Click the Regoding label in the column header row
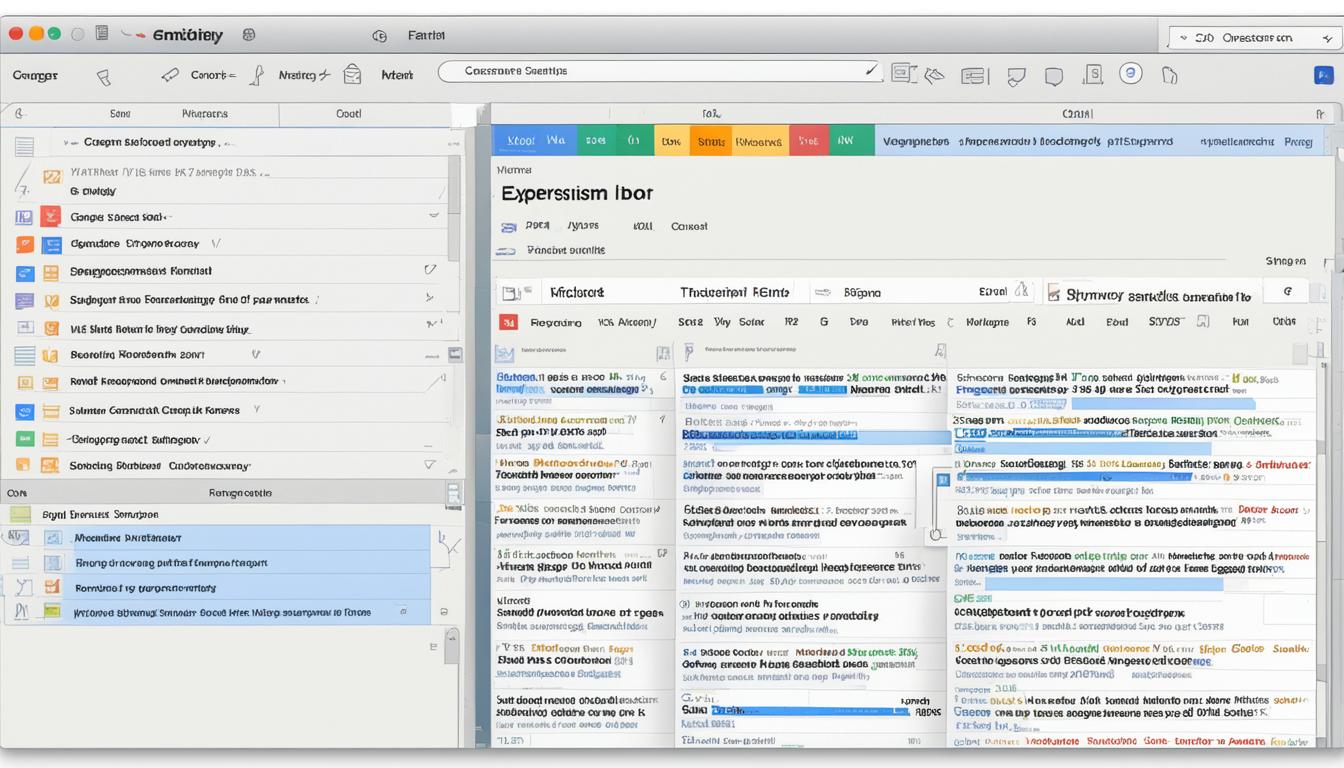This screenshot has height=768, width=1344. pyautogui.click(x=556, y=322)
